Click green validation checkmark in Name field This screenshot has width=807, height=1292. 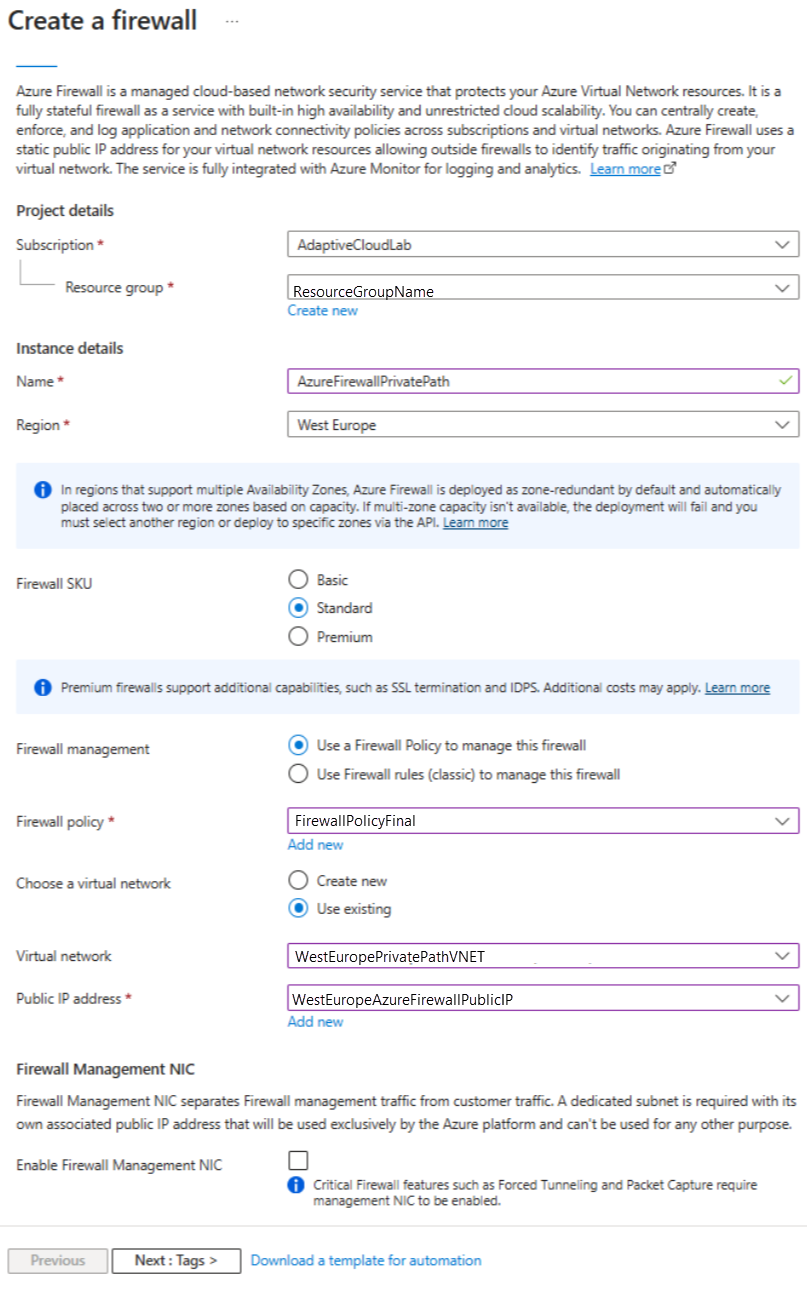(785, 381)
